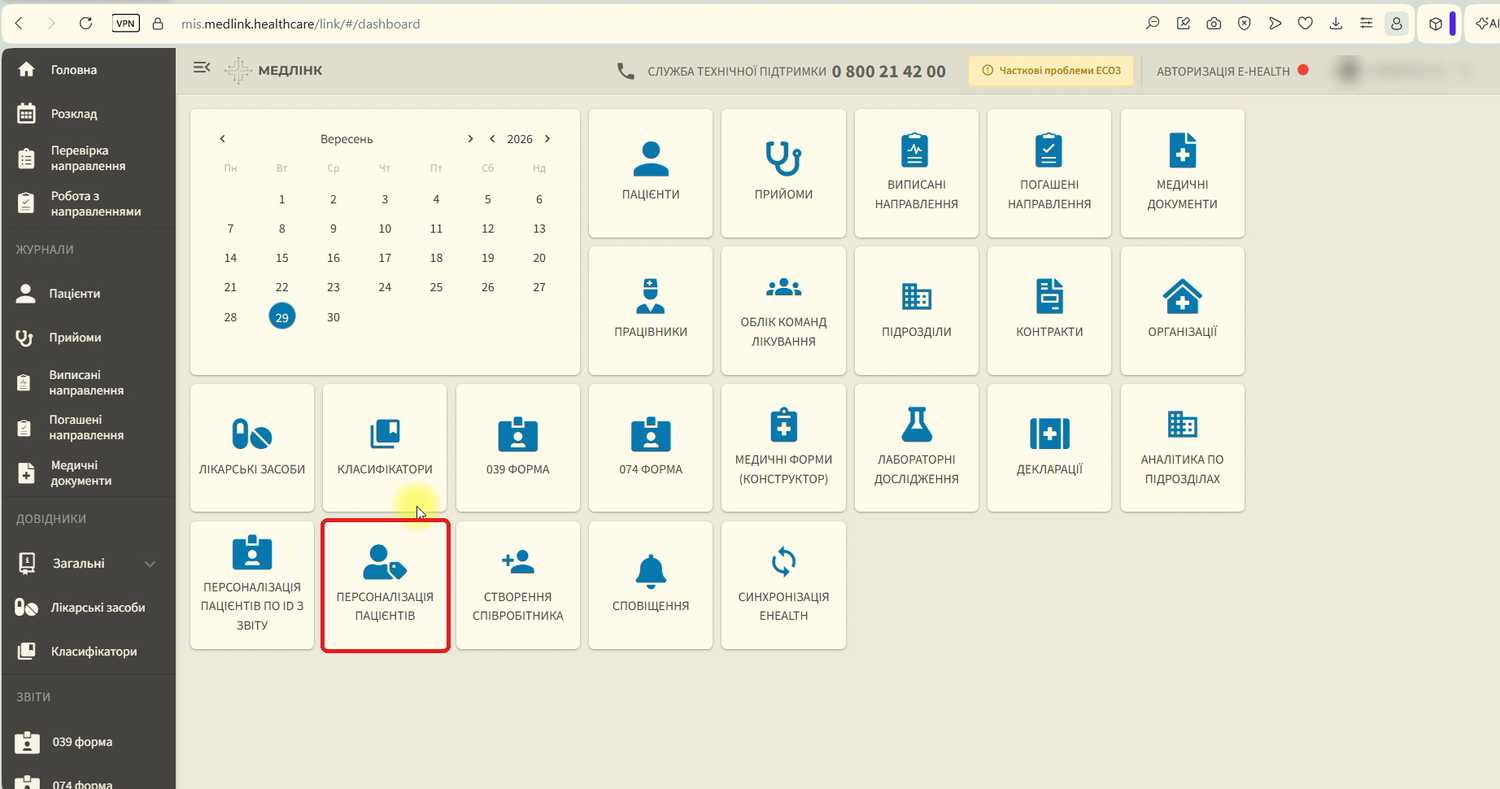Switch calendar to previous year
1500x789 pixels.
(492, 139)
